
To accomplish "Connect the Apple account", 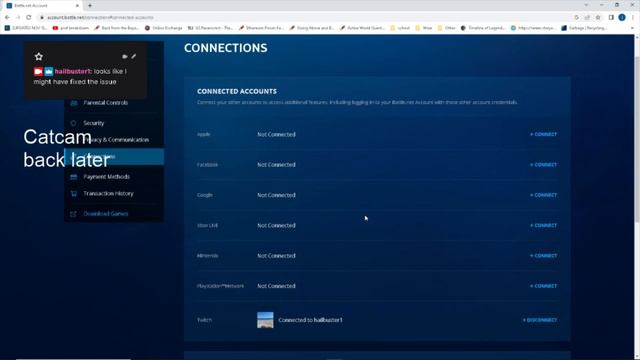I will point(543,134).
